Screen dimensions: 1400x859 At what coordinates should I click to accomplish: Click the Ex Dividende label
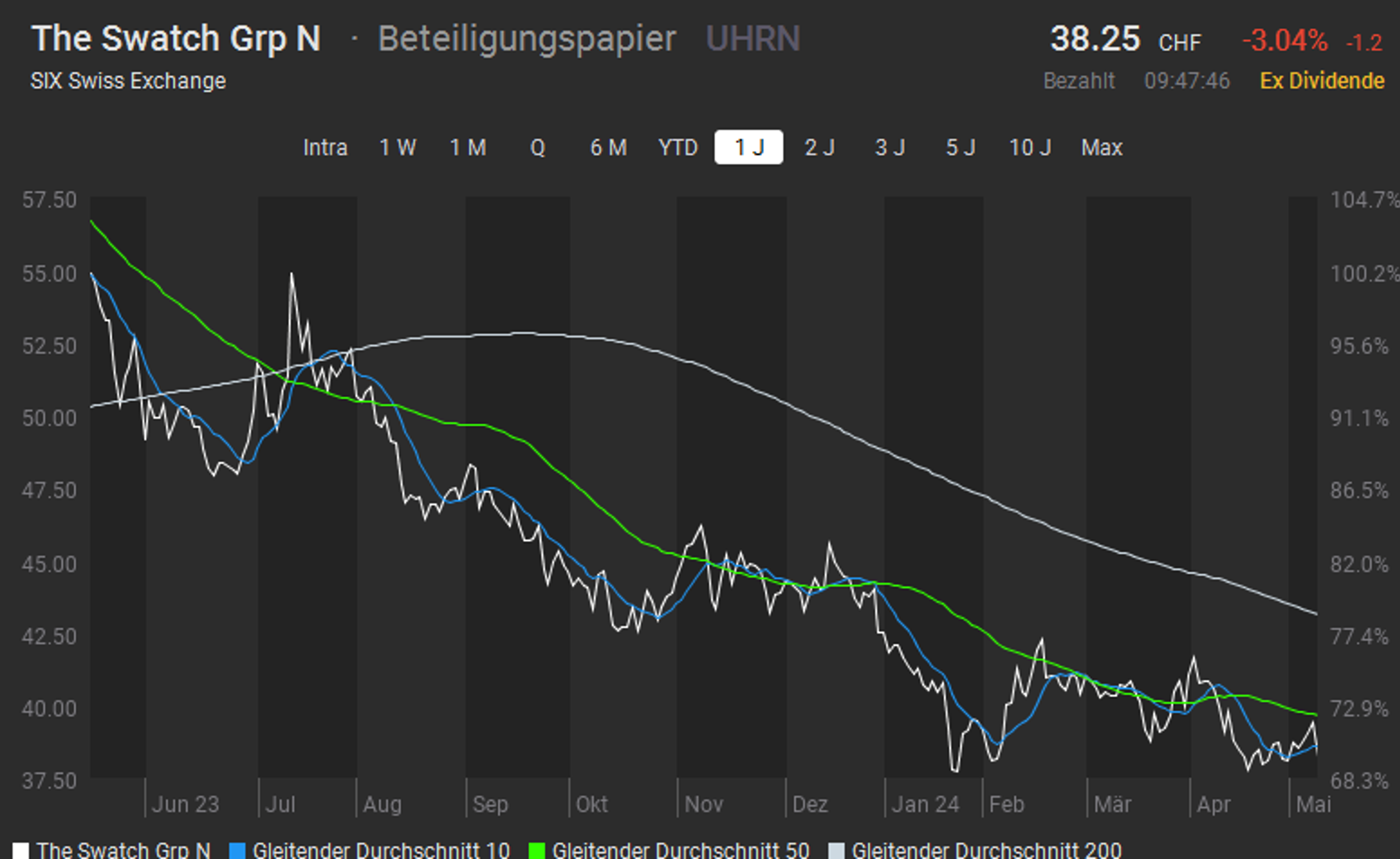point(1322,80)
